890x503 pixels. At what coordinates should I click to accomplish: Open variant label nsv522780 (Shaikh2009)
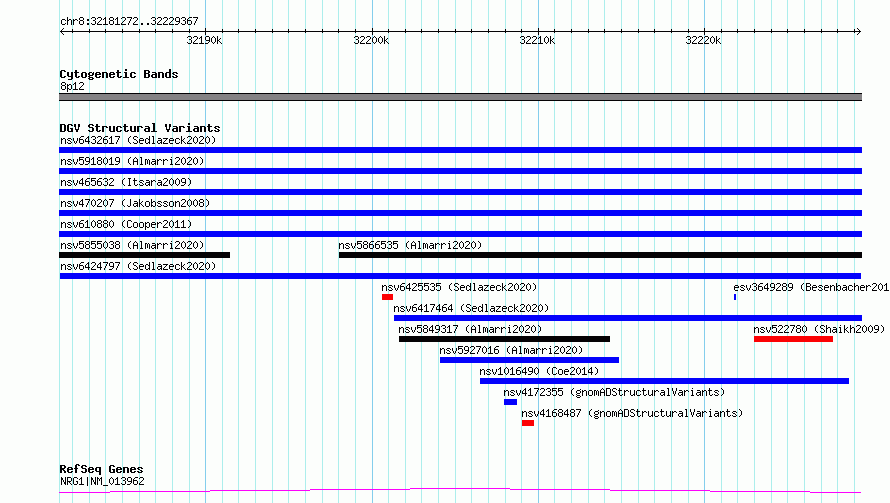[x=819, y=329]
